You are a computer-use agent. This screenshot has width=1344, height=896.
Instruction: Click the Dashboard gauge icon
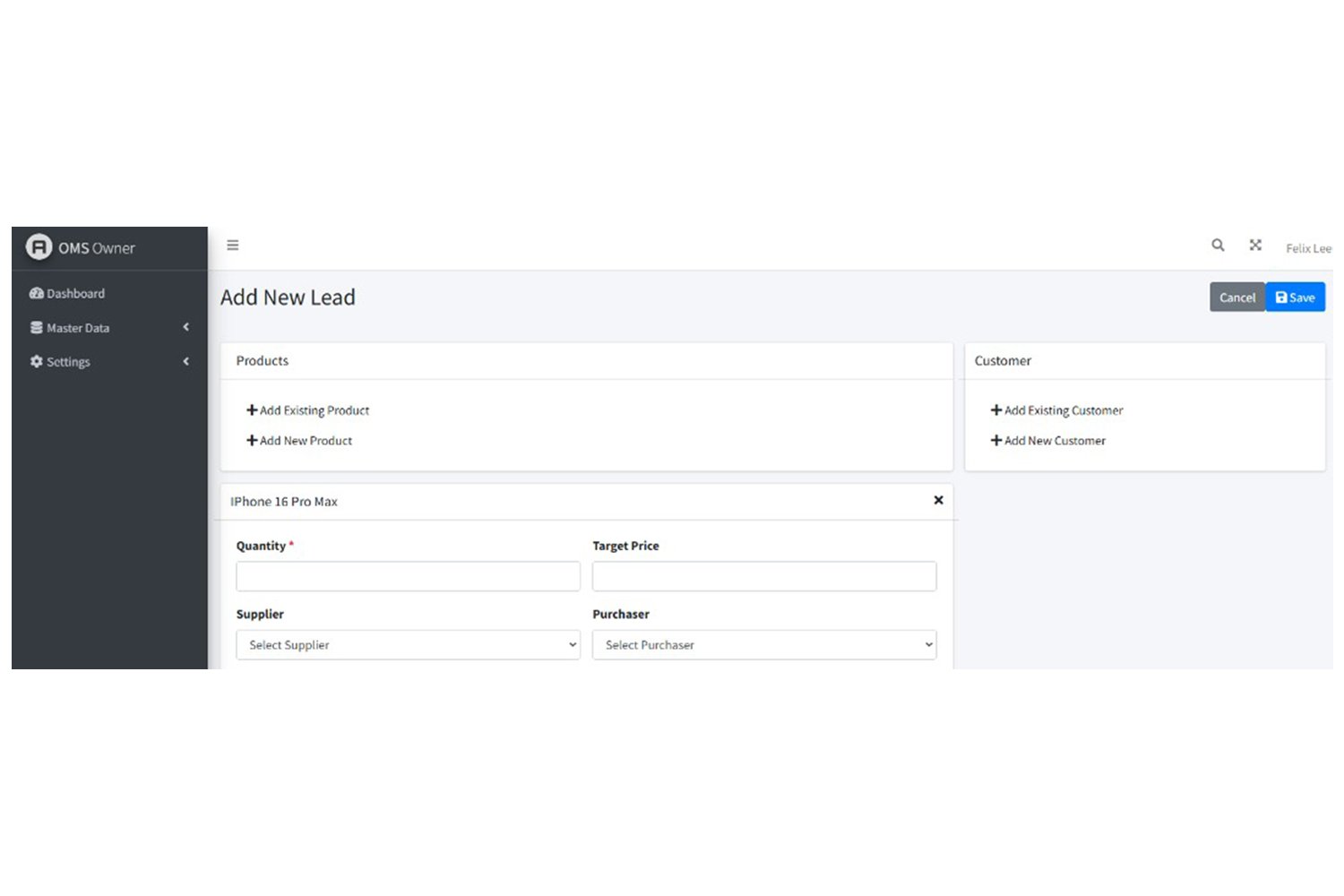click(x=36, y=294)
